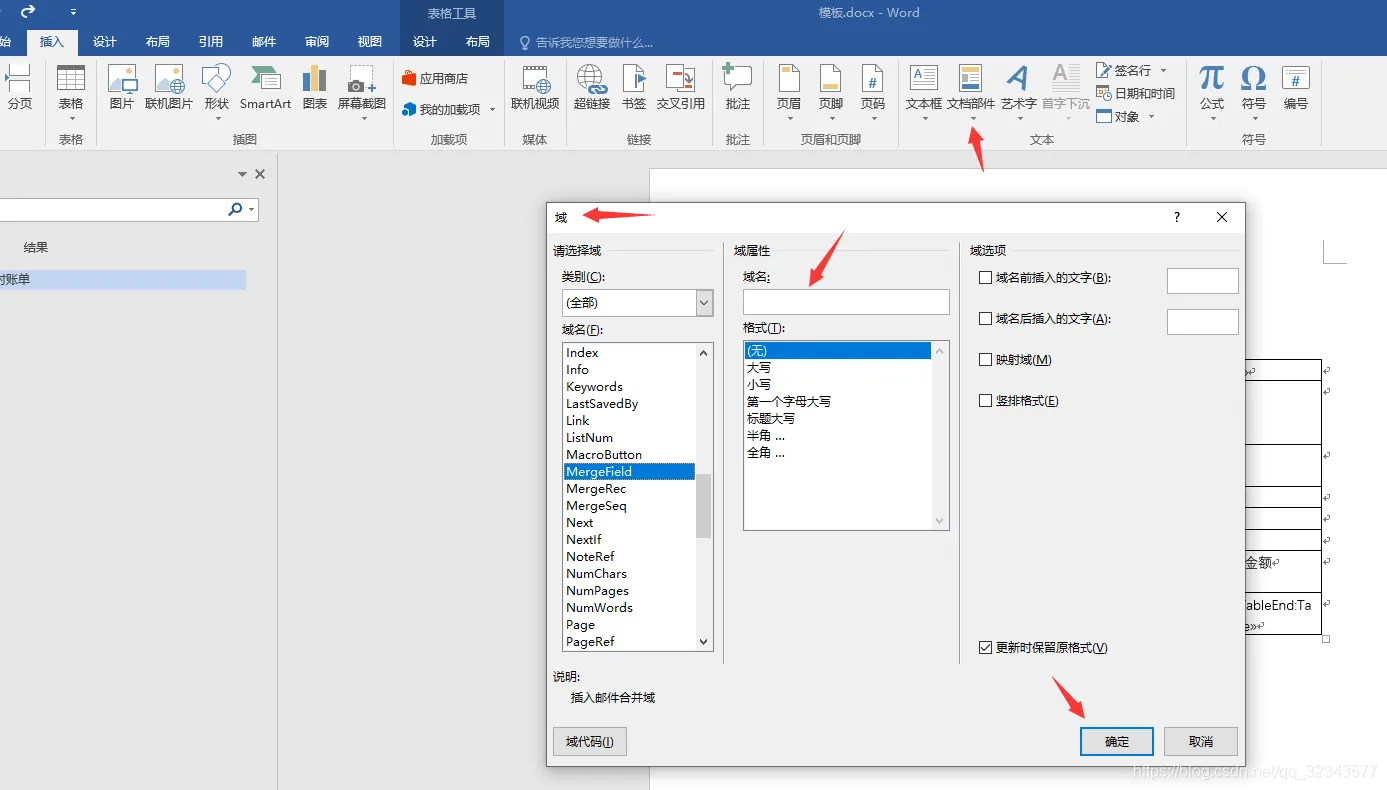Uncheck 更新时保留原格式 option

tap(985, 648)
